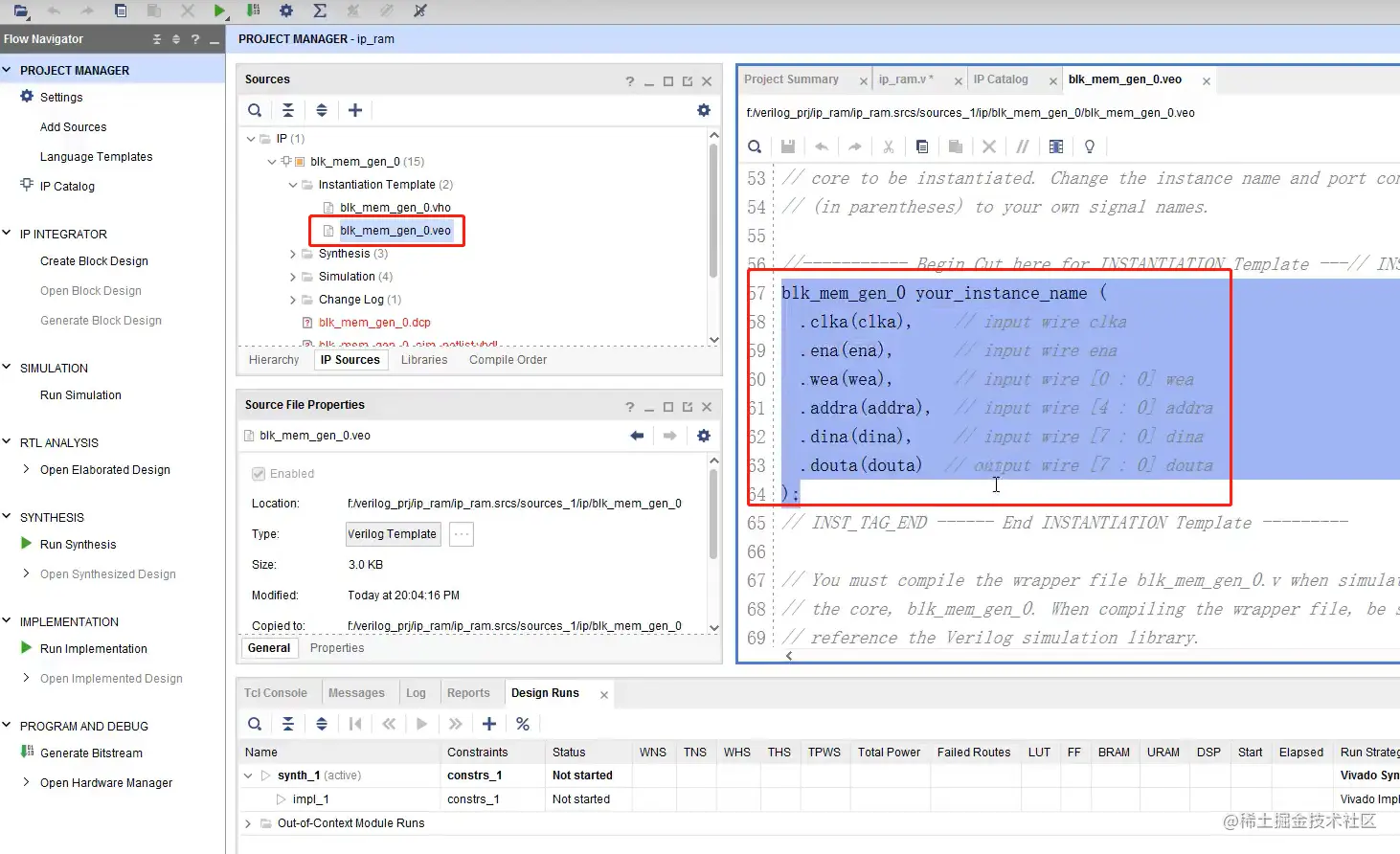Search in the Sources panel
The image size is (1400, 854).
click(255, 110)
